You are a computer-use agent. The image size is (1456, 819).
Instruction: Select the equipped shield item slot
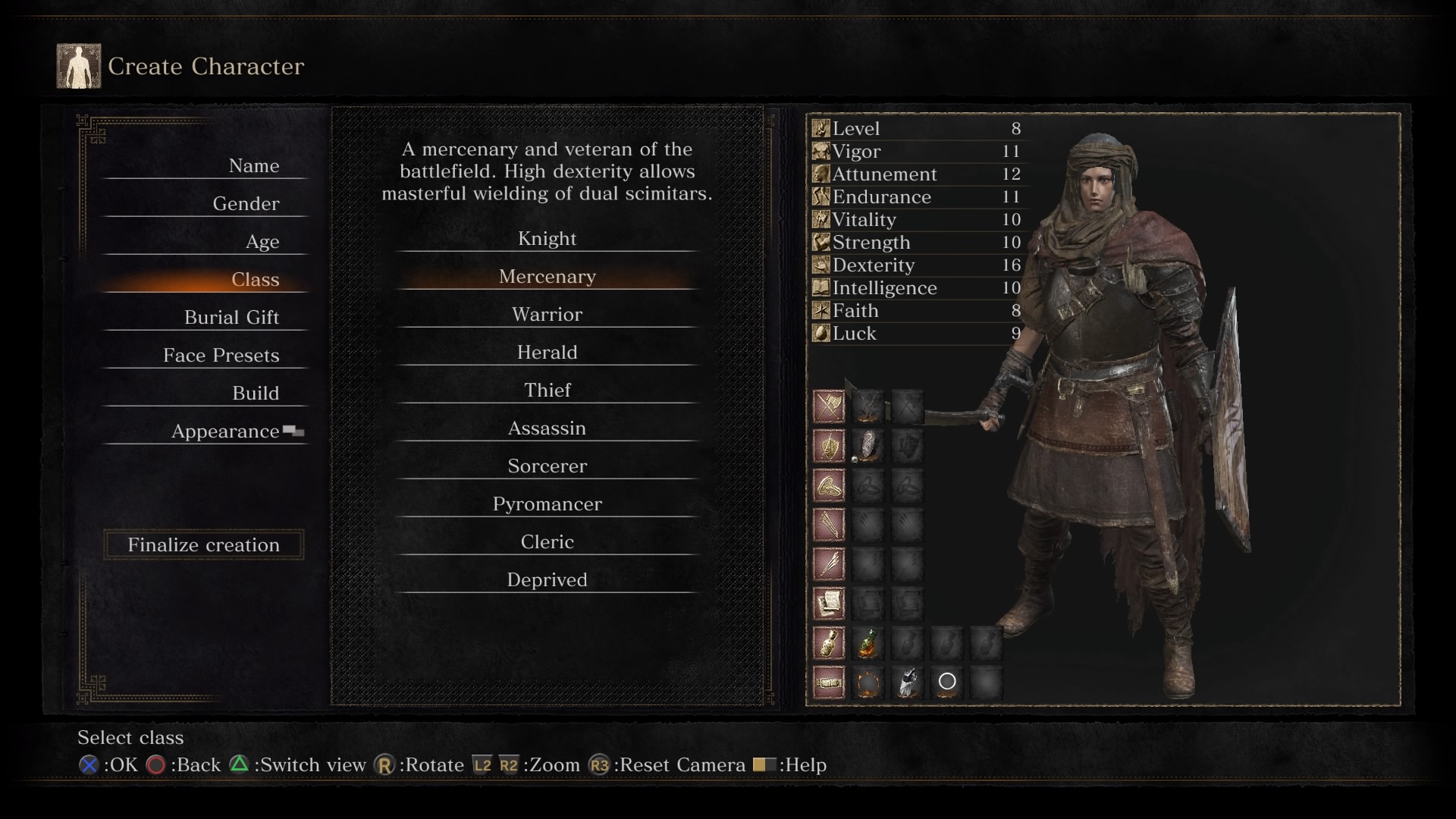point(868,447)
